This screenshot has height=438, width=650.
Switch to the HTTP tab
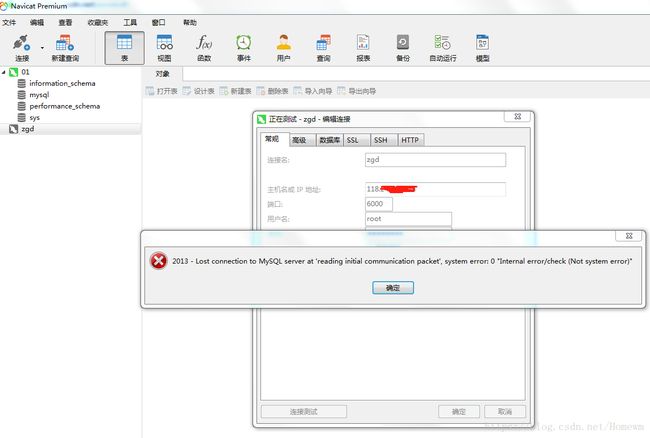tap(410, 140)
